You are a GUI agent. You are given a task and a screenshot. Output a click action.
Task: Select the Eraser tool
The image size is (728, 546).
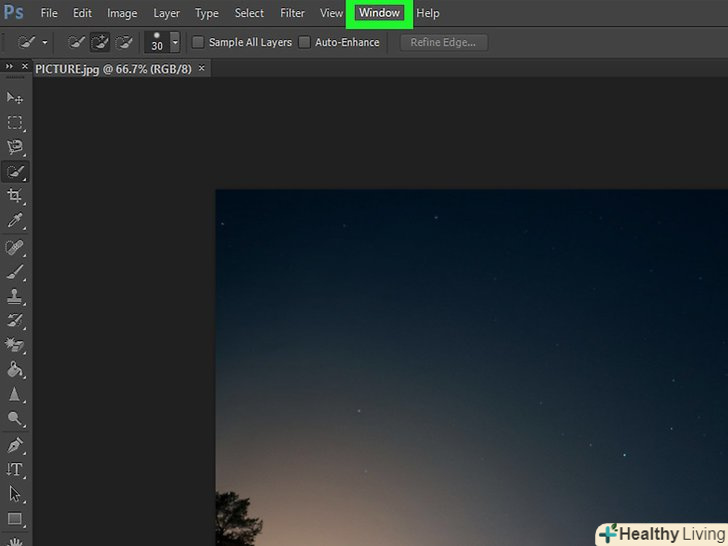point(14,344)
